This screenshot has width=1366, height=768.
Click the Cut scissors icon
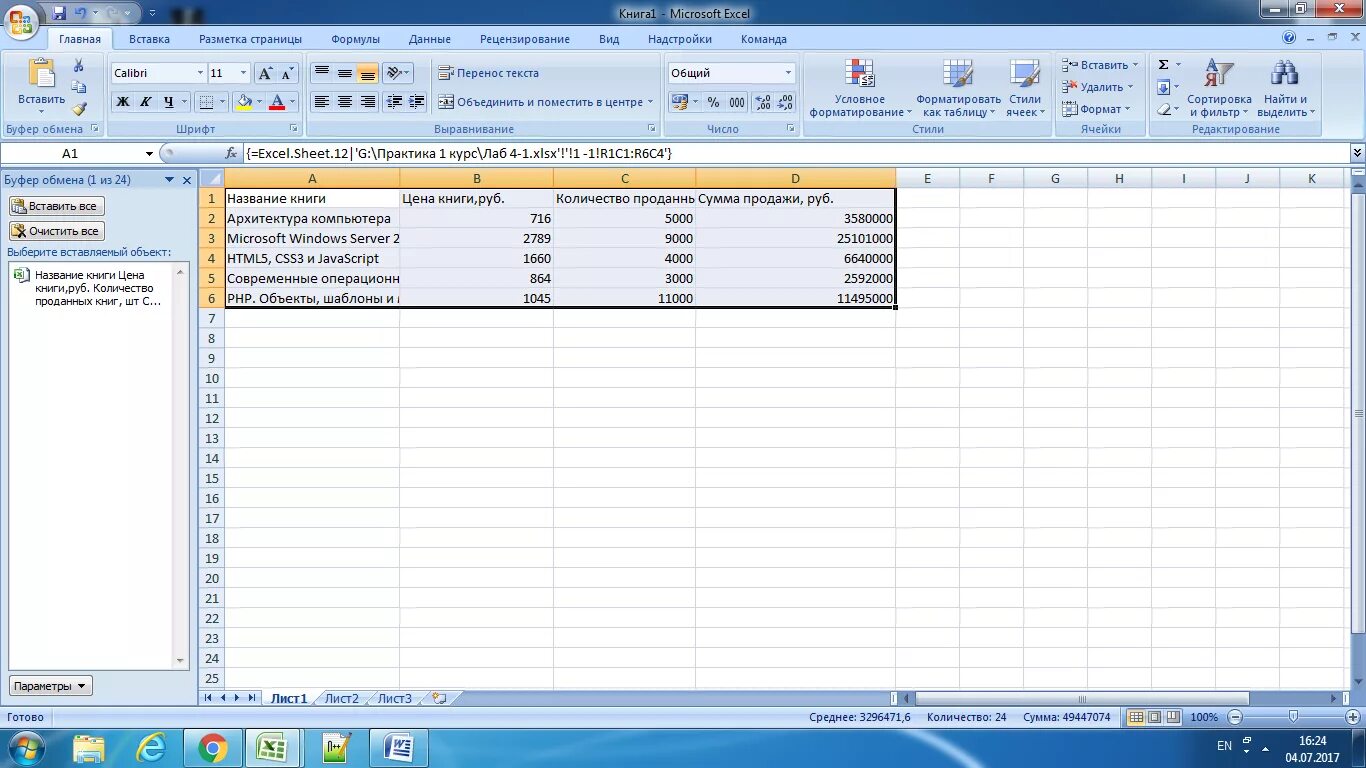point(79,66)
